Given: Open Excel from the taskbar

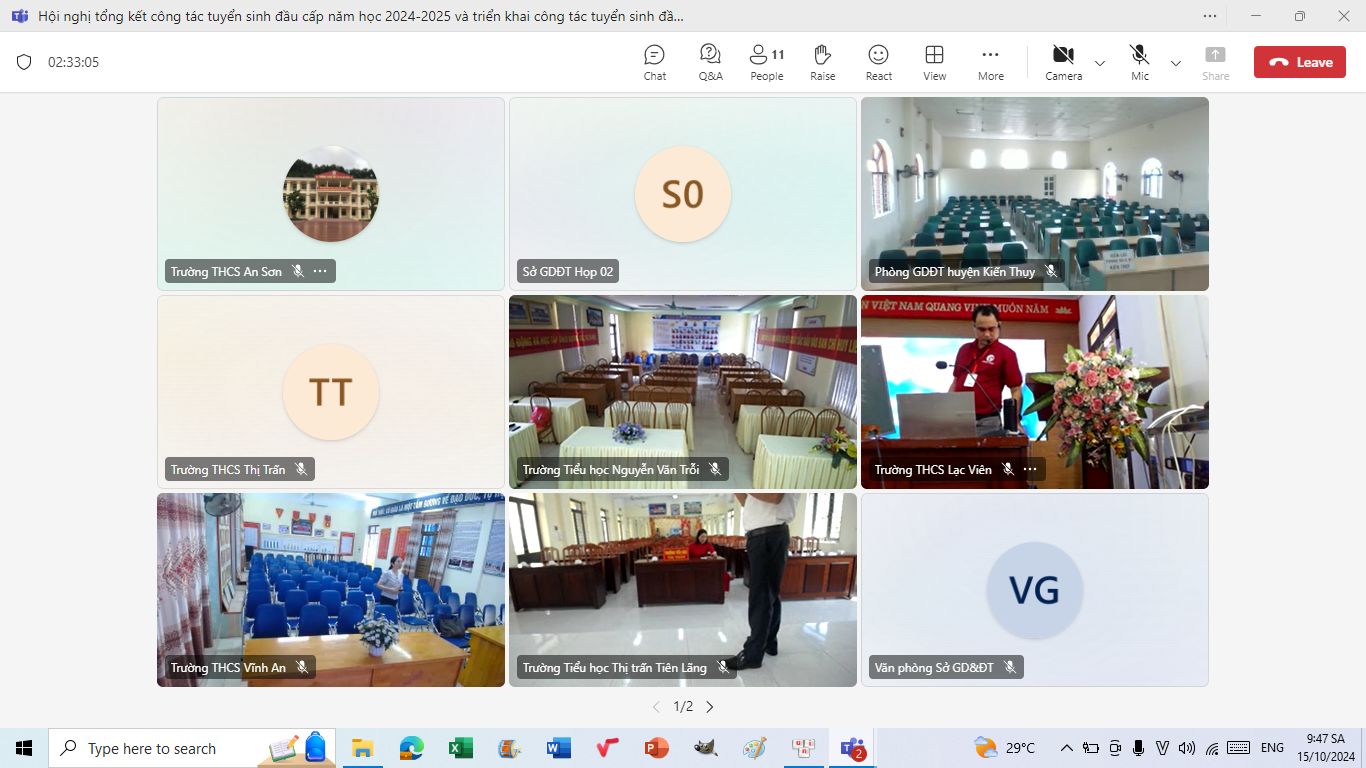Looking at the screenshot, I should 460,748.
